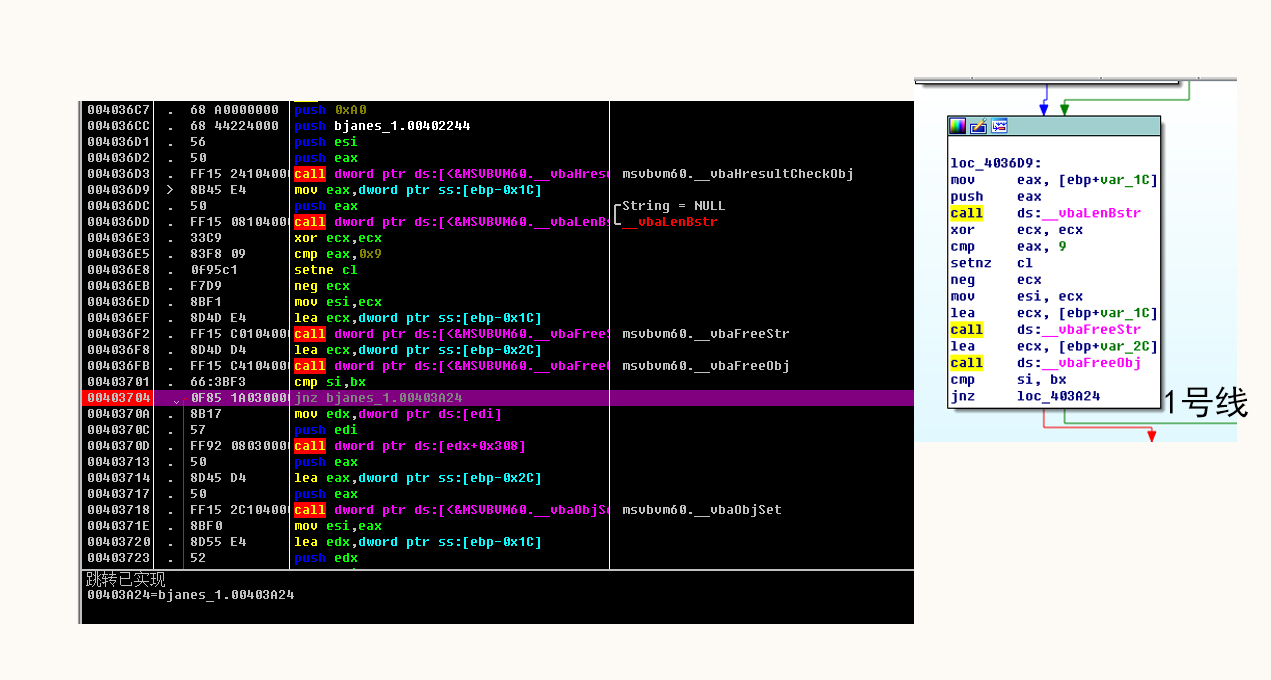Click the jump-down marker beside 00403704

coord(177,399)
